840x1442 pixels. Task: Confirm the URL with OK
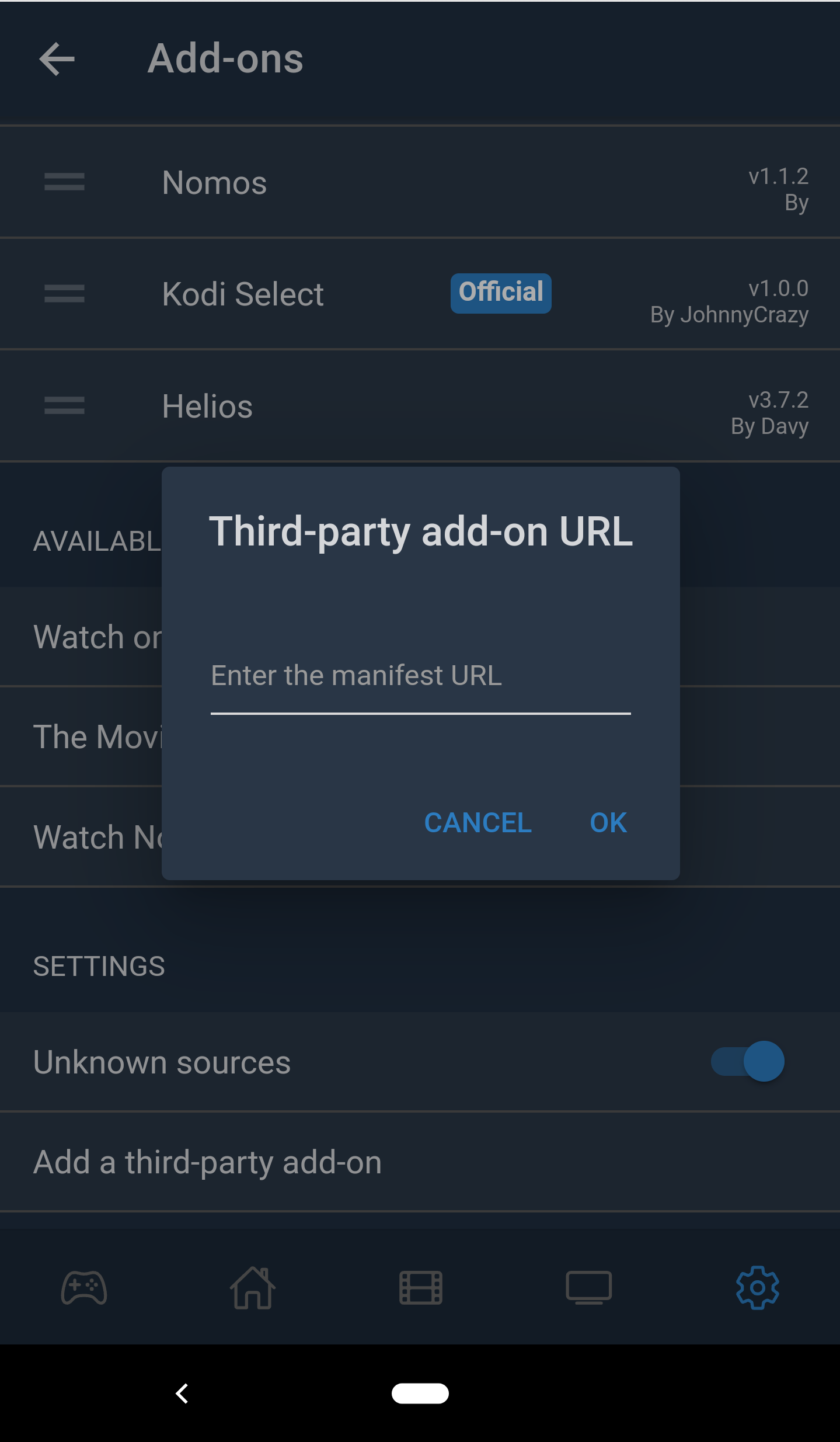pos(608,823)
